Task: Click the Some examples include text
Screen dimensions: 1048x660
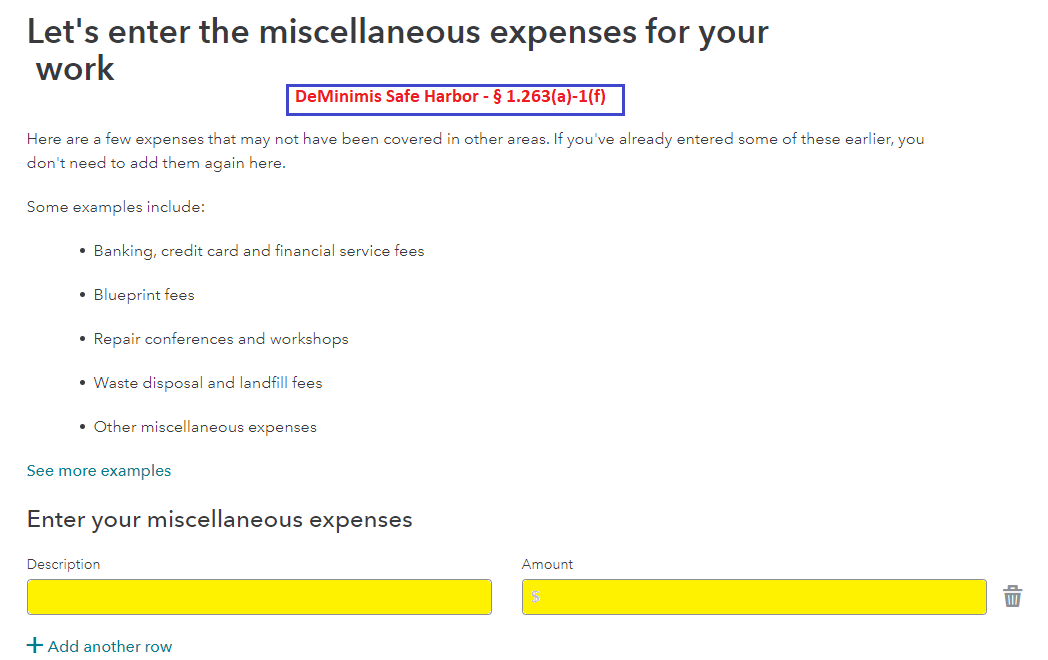Action: (116, 207)
